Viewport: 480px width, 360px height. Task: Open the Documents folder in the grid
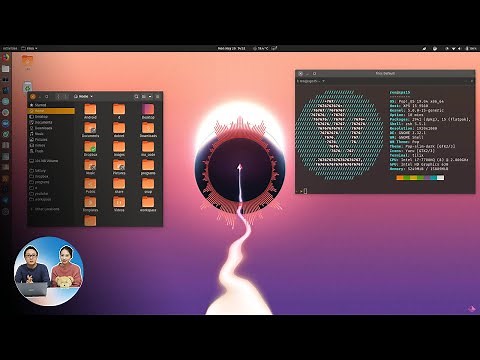coord(90,130)
